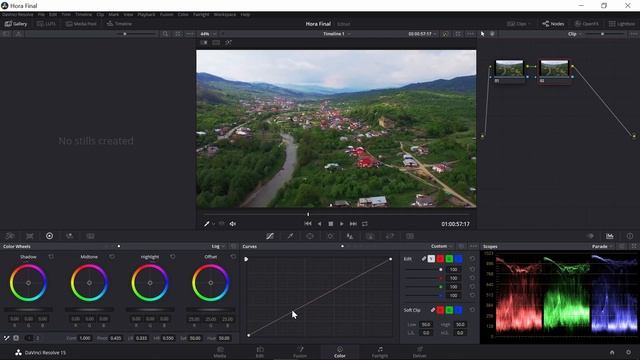Select the Camera Raw palette icon
This screenshot has height=360, width=640.
pyautogui.click(x=10, y=236)
